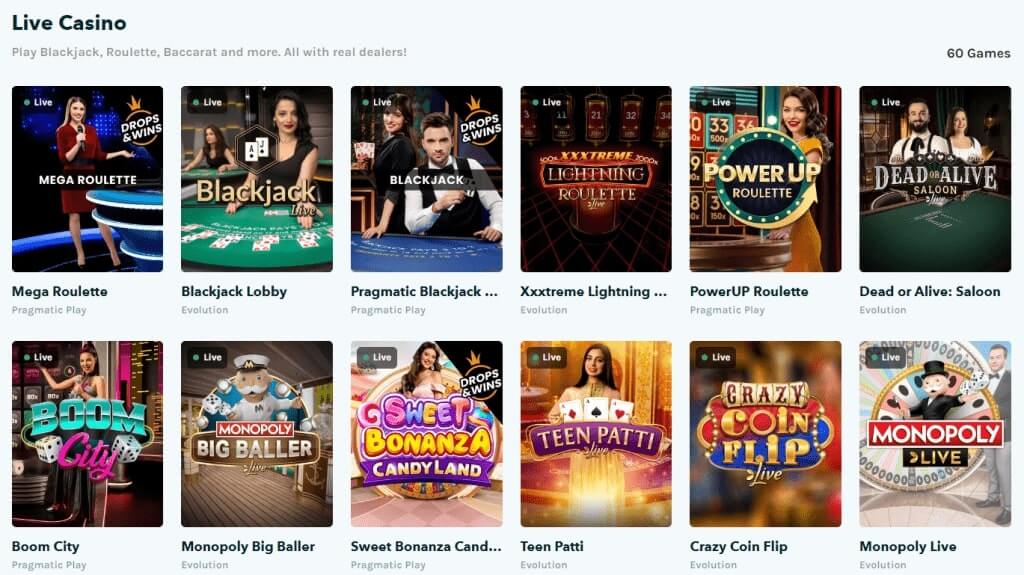Click the Drops & Wins badge on Mega Roulette

[x=140, y=122]
